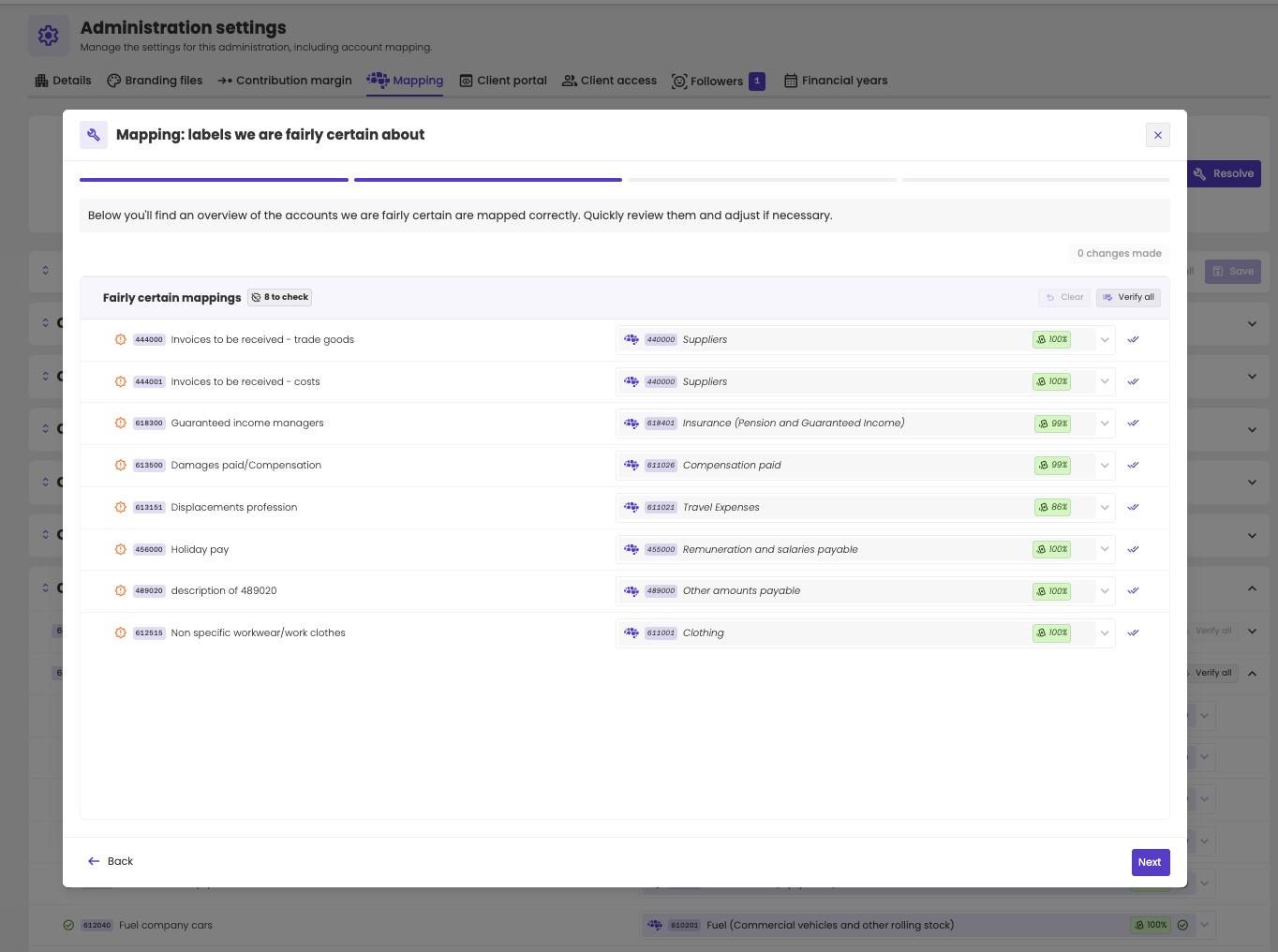
Task: Open the Client access tab
Action: [x=609, y=81]
